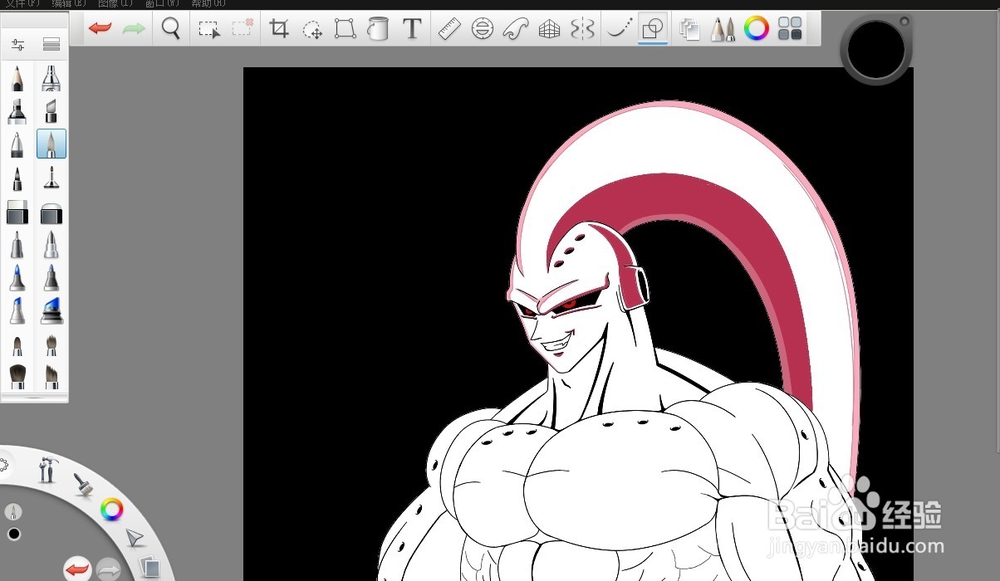
Task: Enable the Ellipse guide
Action: click(482, 28)
